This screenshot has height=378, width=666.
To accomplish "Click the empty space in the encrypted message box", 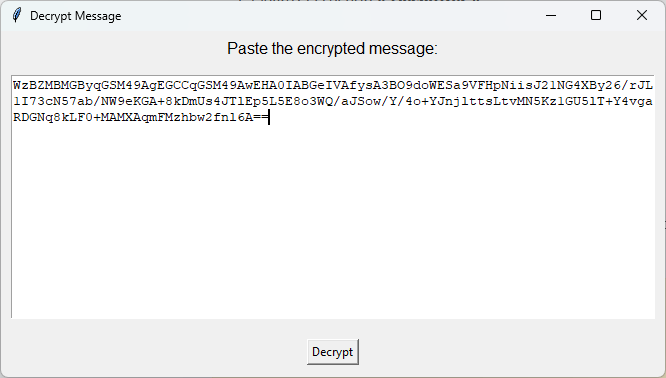I will 333,221.
